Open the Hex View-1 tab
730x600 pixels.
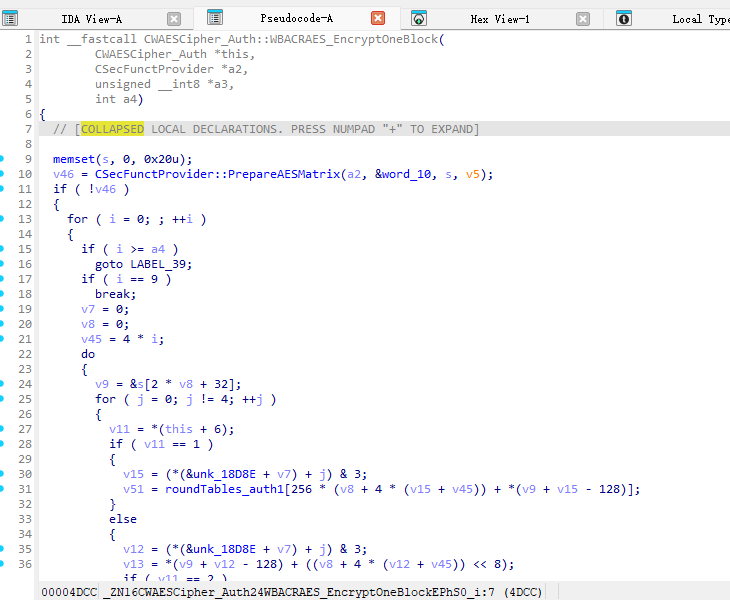(500, 19)
